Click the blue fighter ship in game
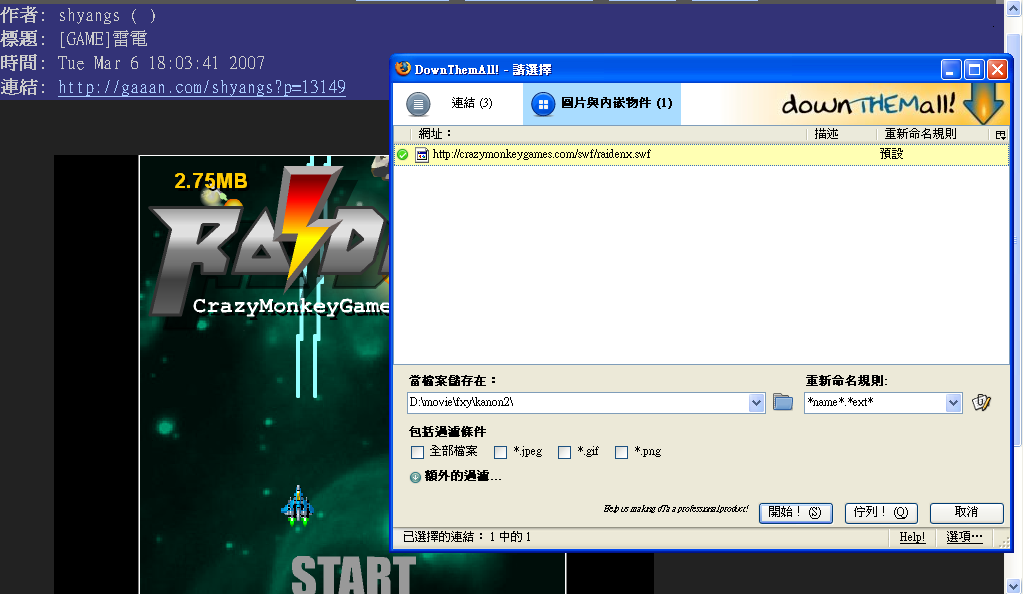Screen dimensions: 1023x594 pos(298,506)
